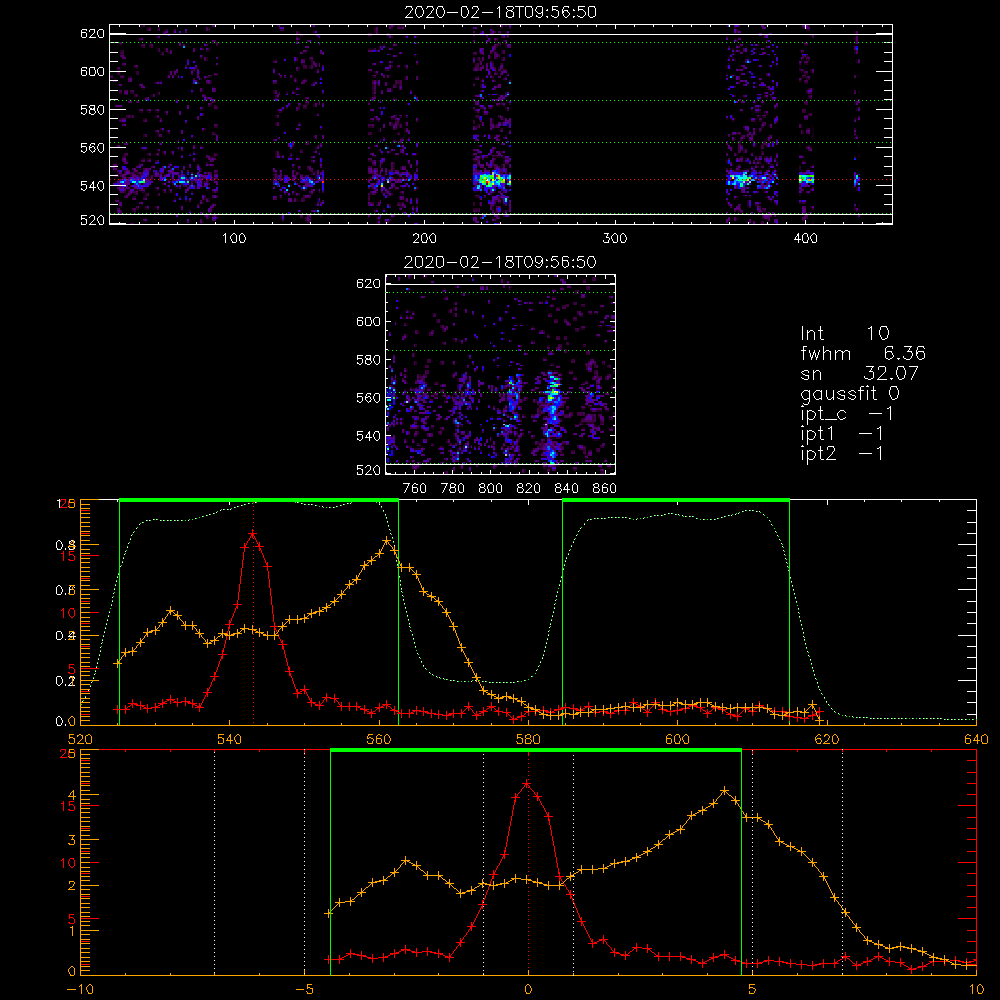The image size is (1000, 1000).
Task: Click x-axis label -5 on bottom plot
Action: (304, 989)
